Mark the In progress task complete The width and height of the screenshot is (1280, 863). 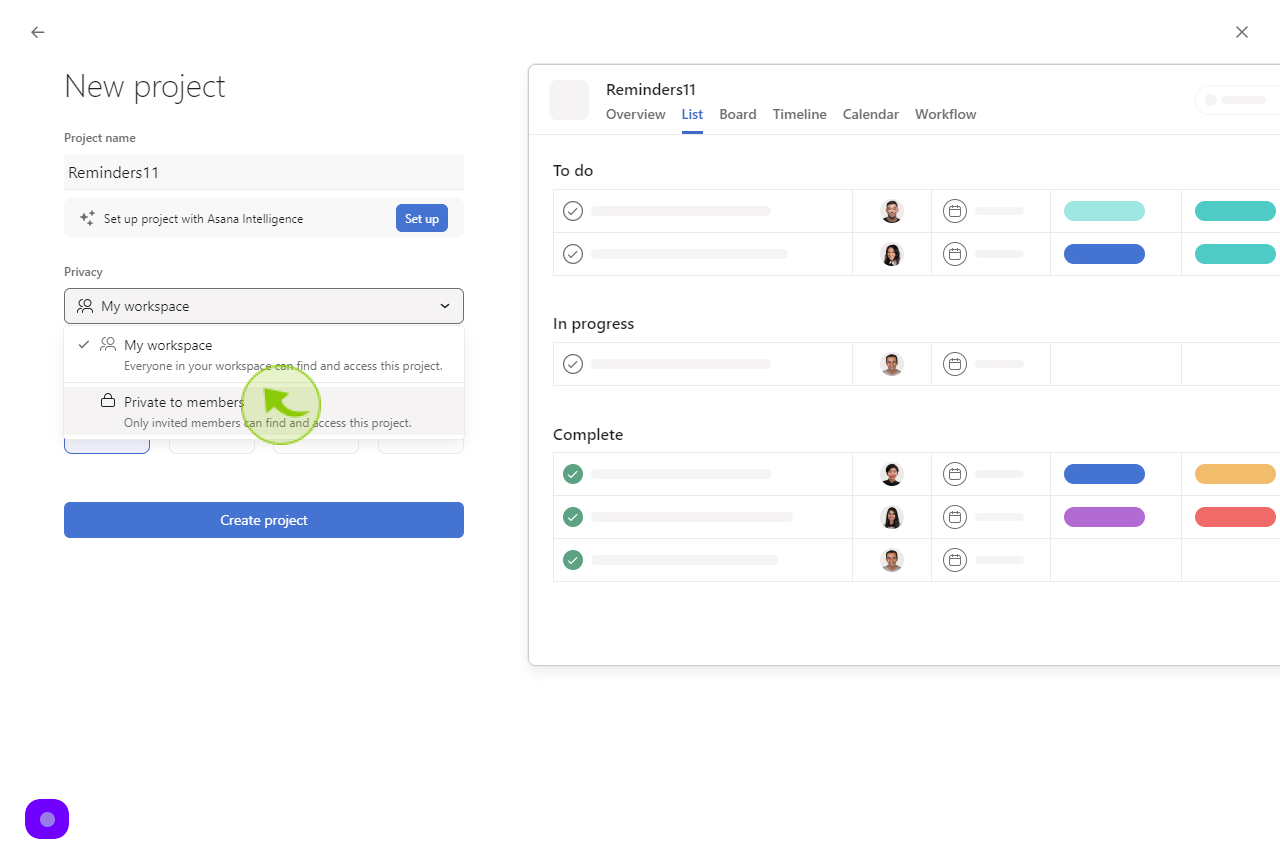click(x=573, y=364)
